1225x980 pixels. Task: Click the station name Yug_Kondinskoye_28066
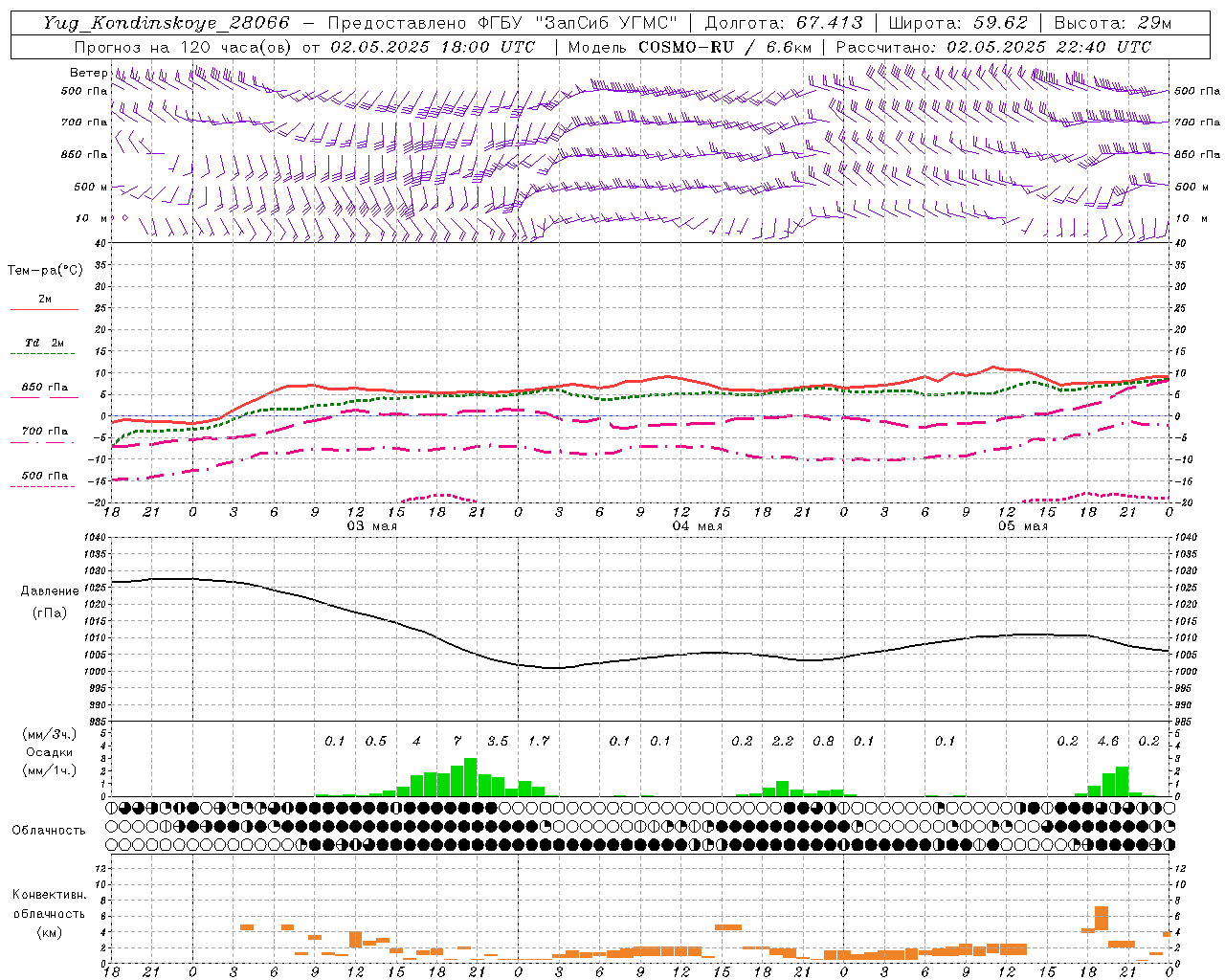[167, 23]
